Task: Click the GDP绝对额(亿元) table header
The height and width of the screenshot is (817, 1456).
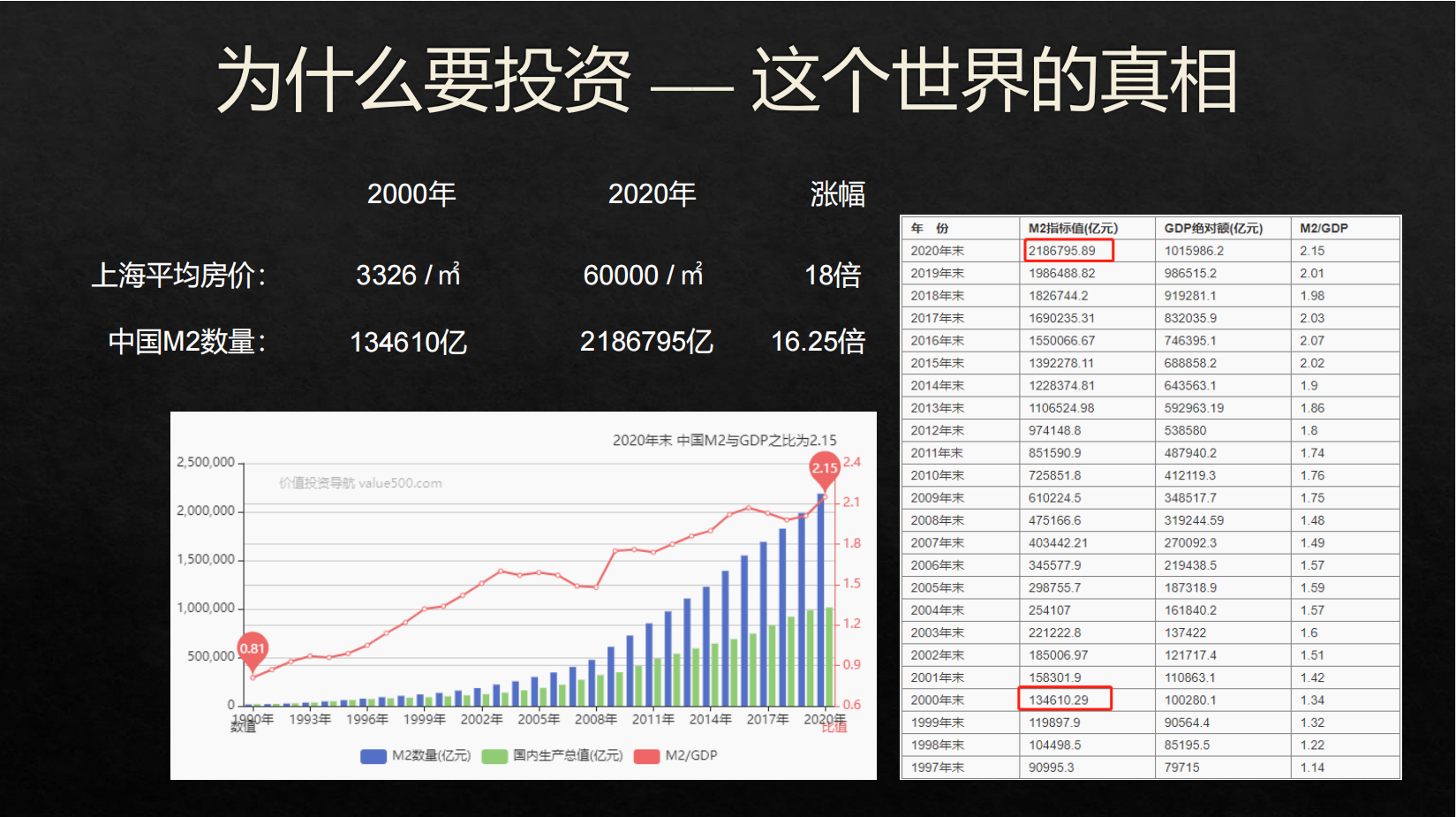Action: 1213,228
